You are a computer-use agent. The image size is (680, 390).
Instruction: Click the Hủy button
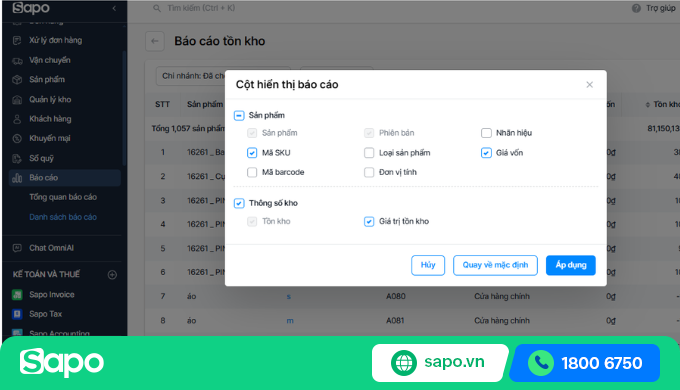(428, 265)
